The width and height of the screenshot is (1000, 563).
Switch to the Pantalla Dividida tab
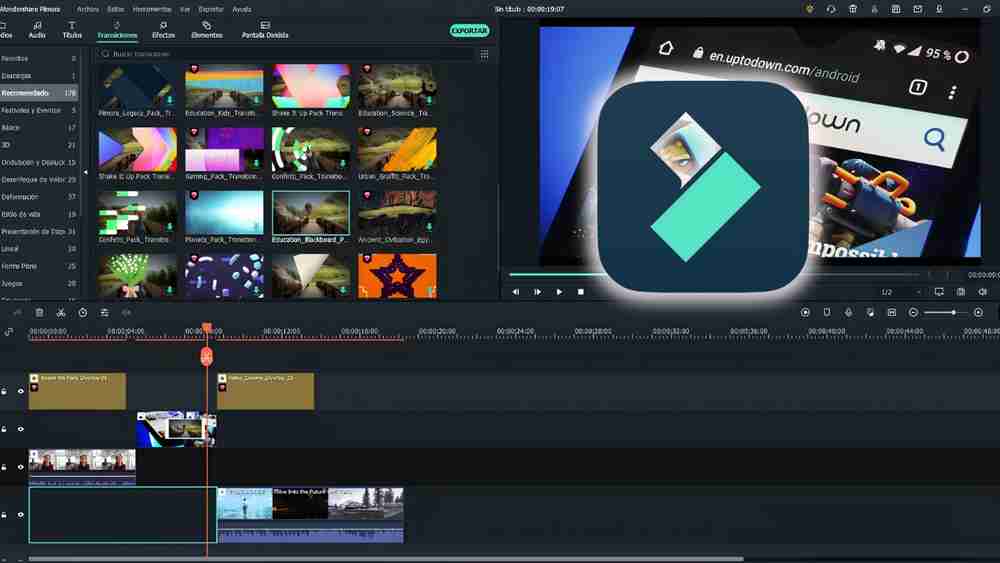(x=265, y=30)
